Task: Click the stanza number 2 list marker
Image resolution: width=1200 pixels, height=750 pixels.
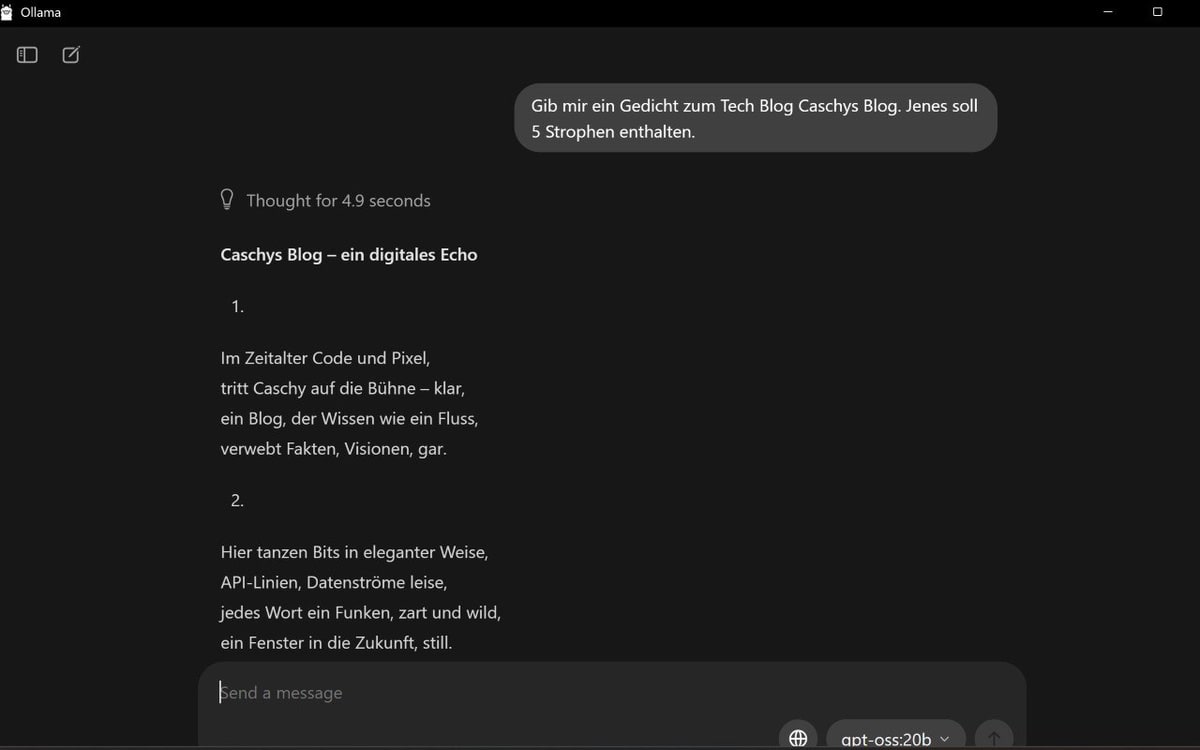Action: (237, 500)
